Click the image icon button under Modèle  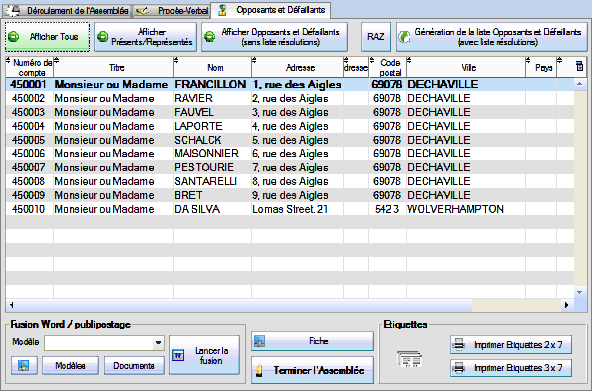24,366
